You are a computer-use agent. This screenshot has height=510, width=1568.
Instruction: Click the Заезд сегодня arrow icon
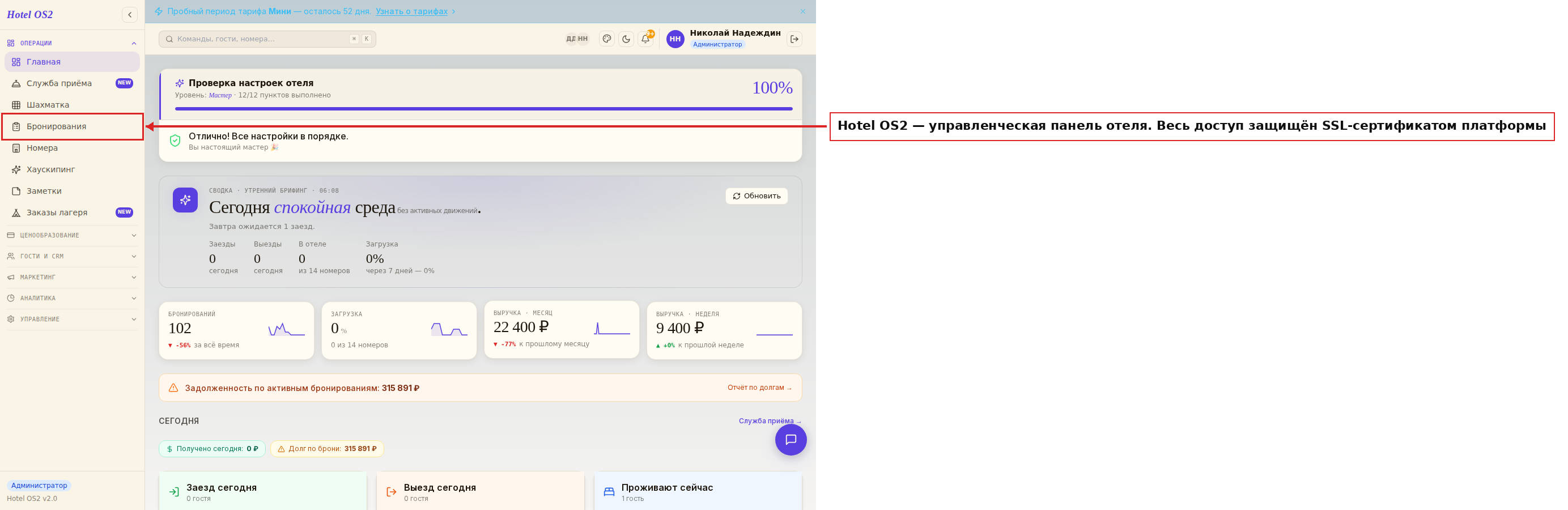point(174,492)
